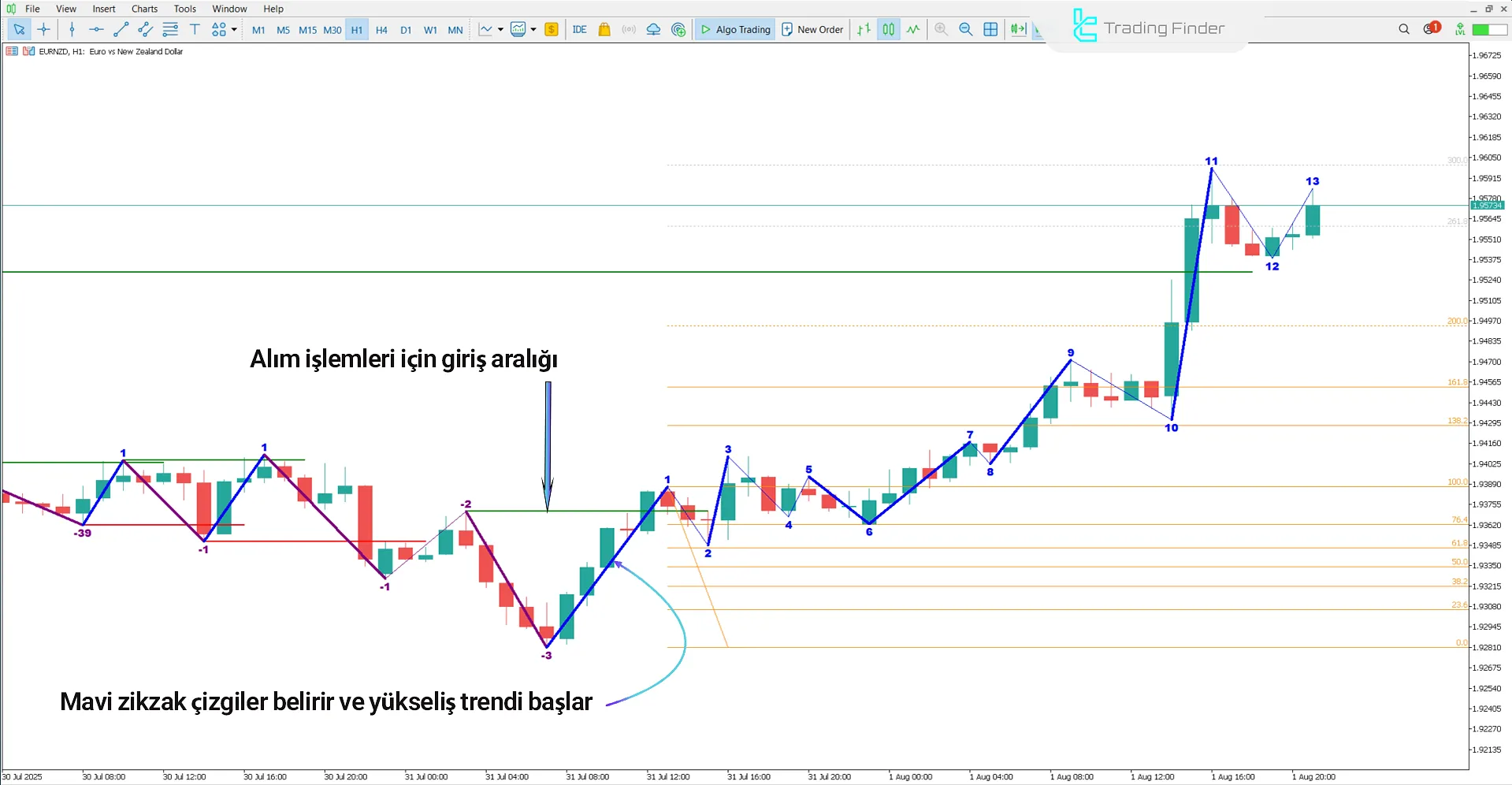Open the tiled windows view
Image resolution: width=1512 pixels, height=785 pixels.
coord(990,29)
